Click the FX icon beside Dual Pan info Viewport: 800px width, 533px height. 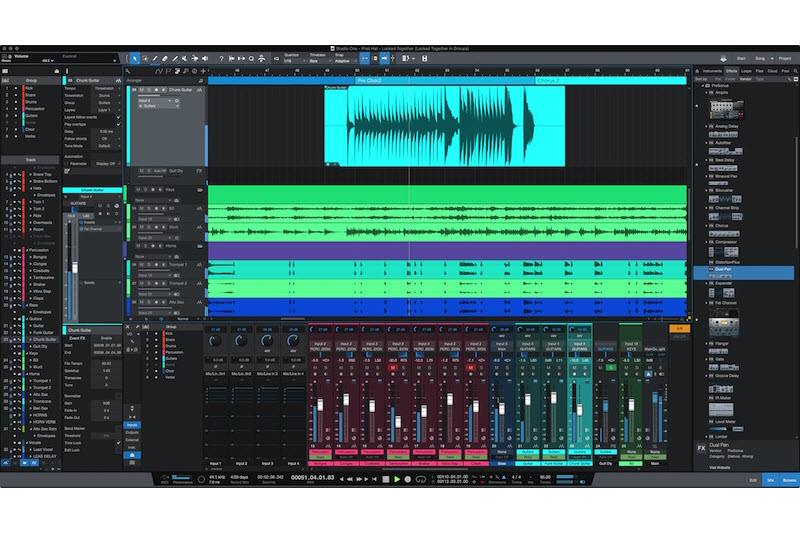[702, 448]
